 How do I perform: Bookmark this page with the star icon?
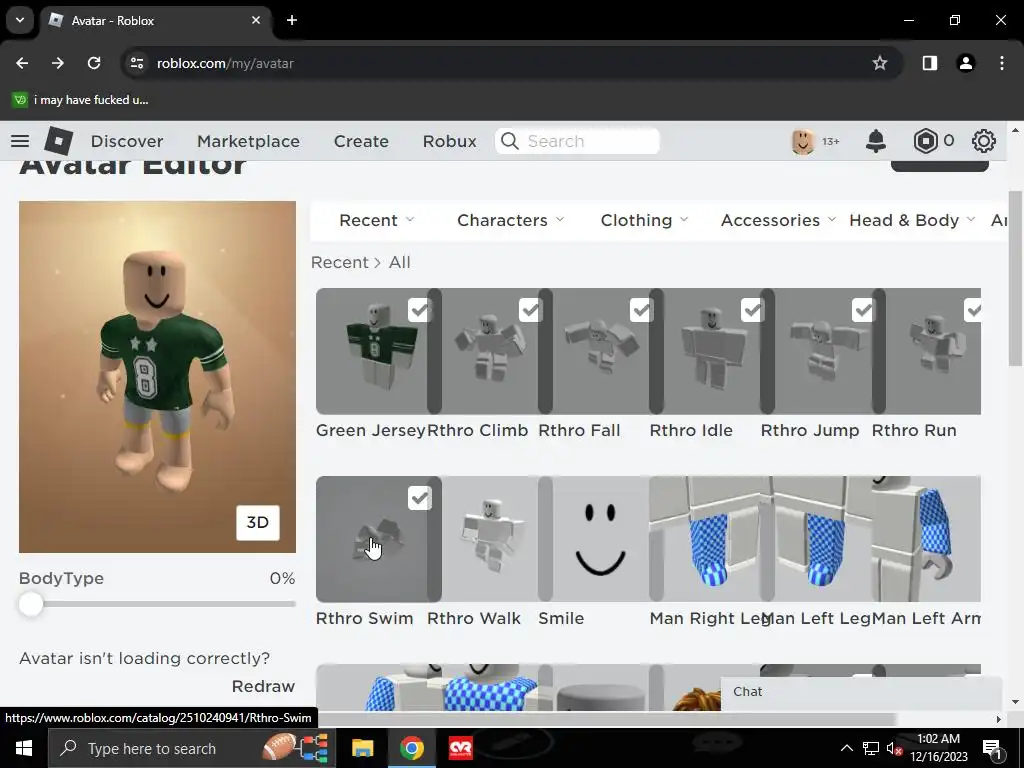880,63
